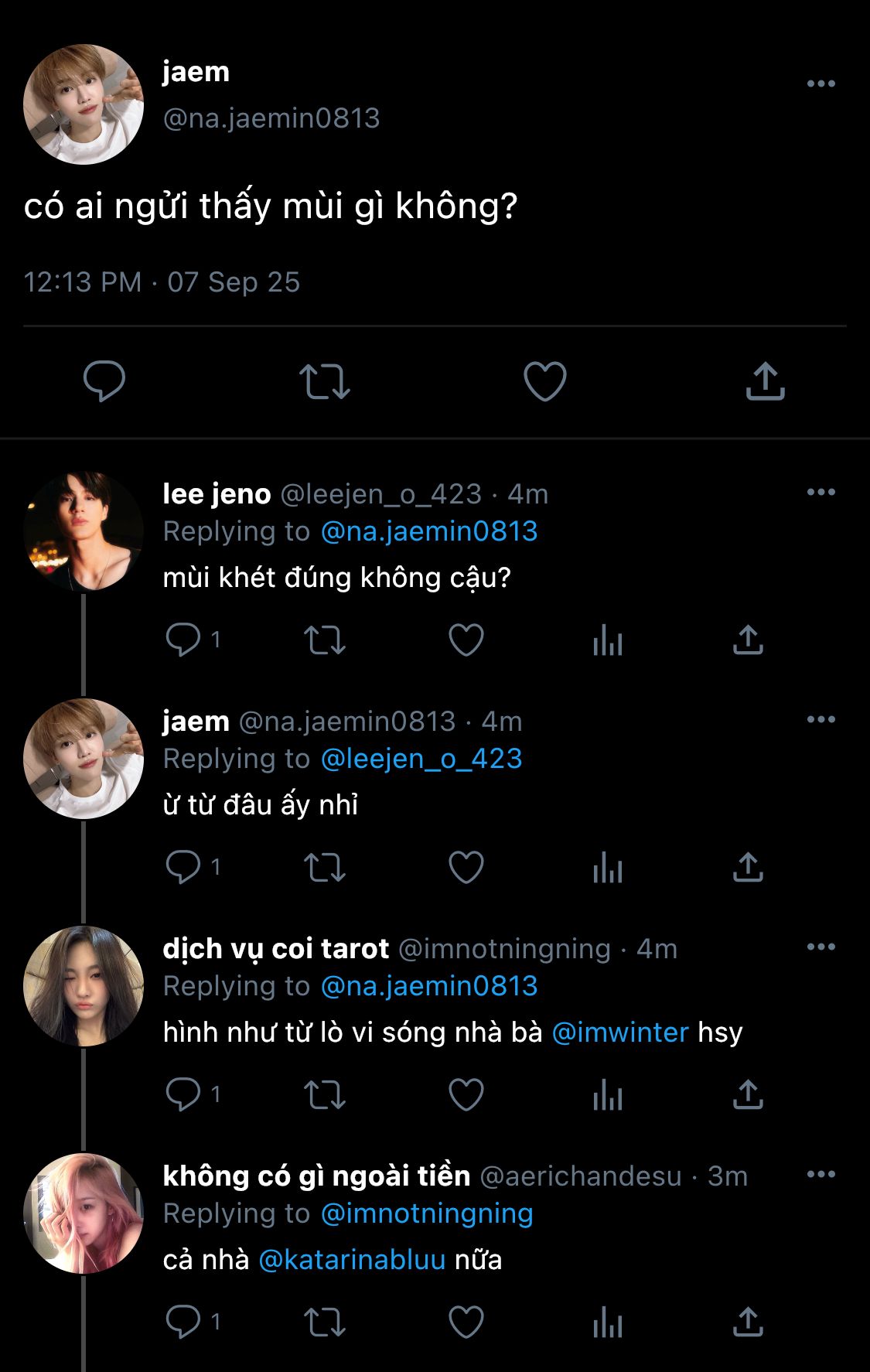The width and height of the screenshot is (870, 1372).
Task: Retweet lee jeno's reply
Action: 325,640
